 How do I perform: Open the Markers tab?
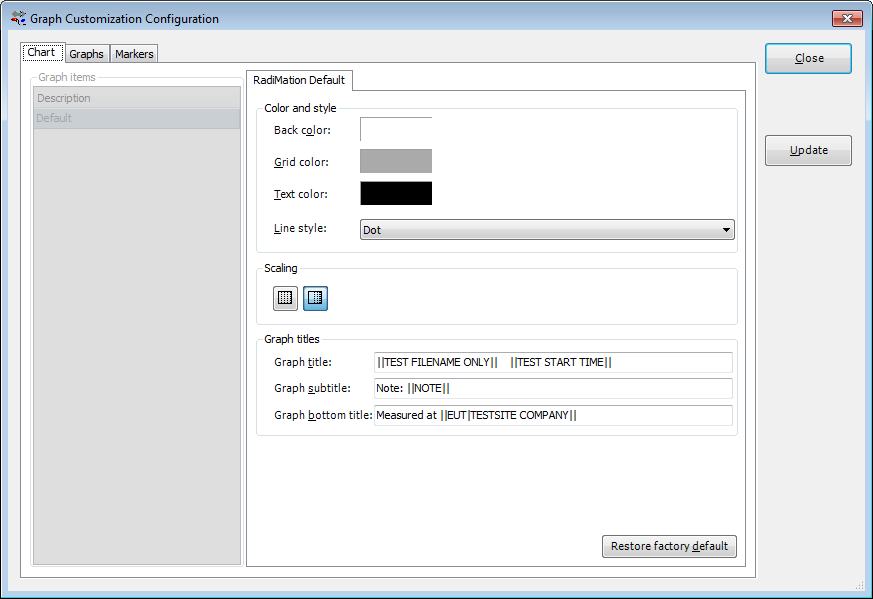click(x=134, y=54)
